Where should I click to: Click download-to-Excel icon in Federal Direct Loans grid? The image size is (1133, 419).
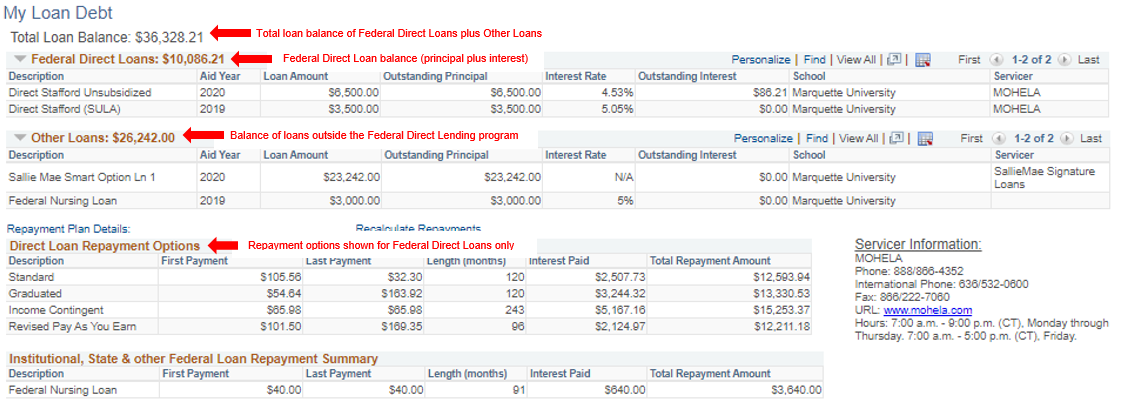point(923,60)
